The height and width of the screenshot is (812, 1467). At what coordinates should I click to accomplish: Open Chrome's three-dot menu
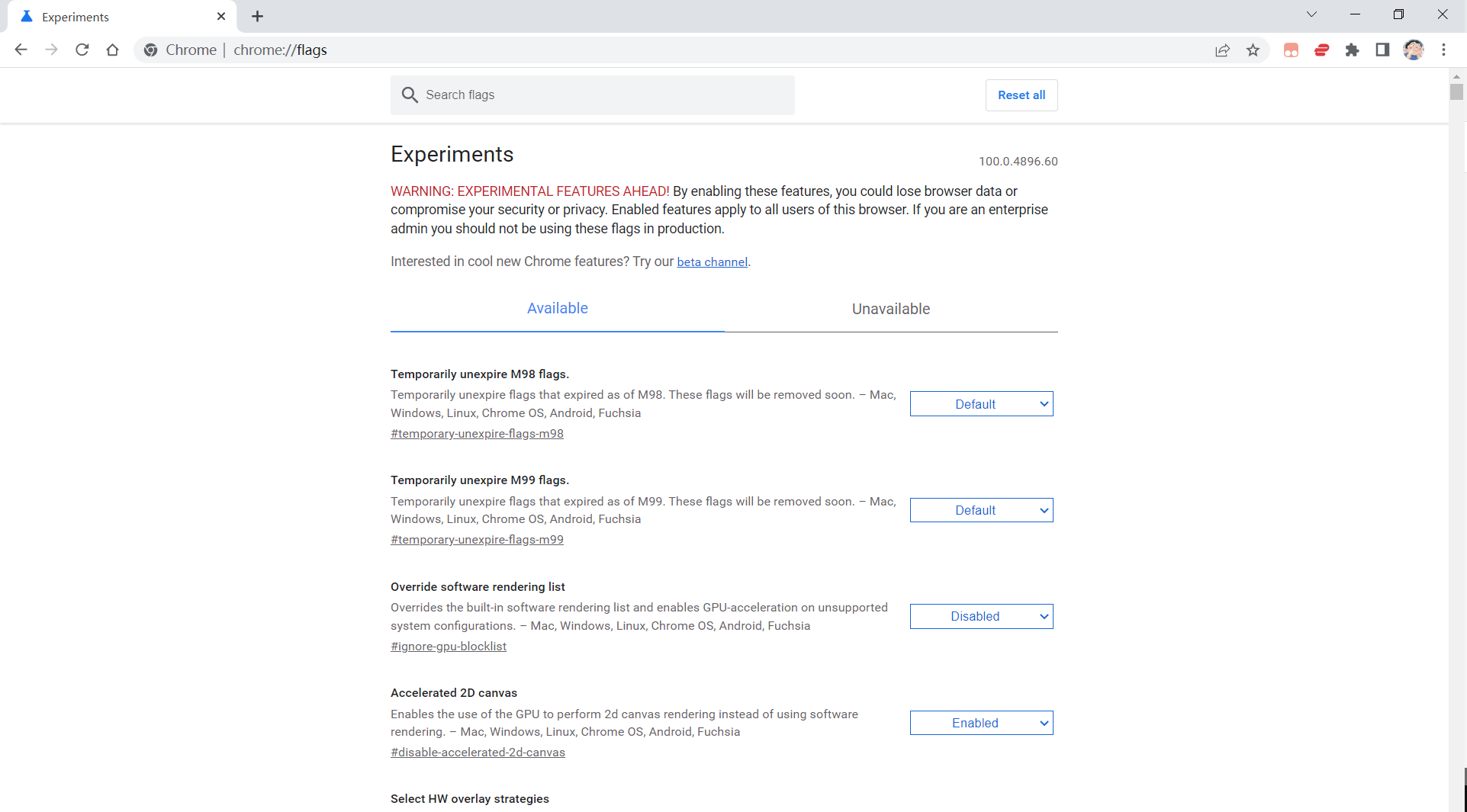[1443, 50]
